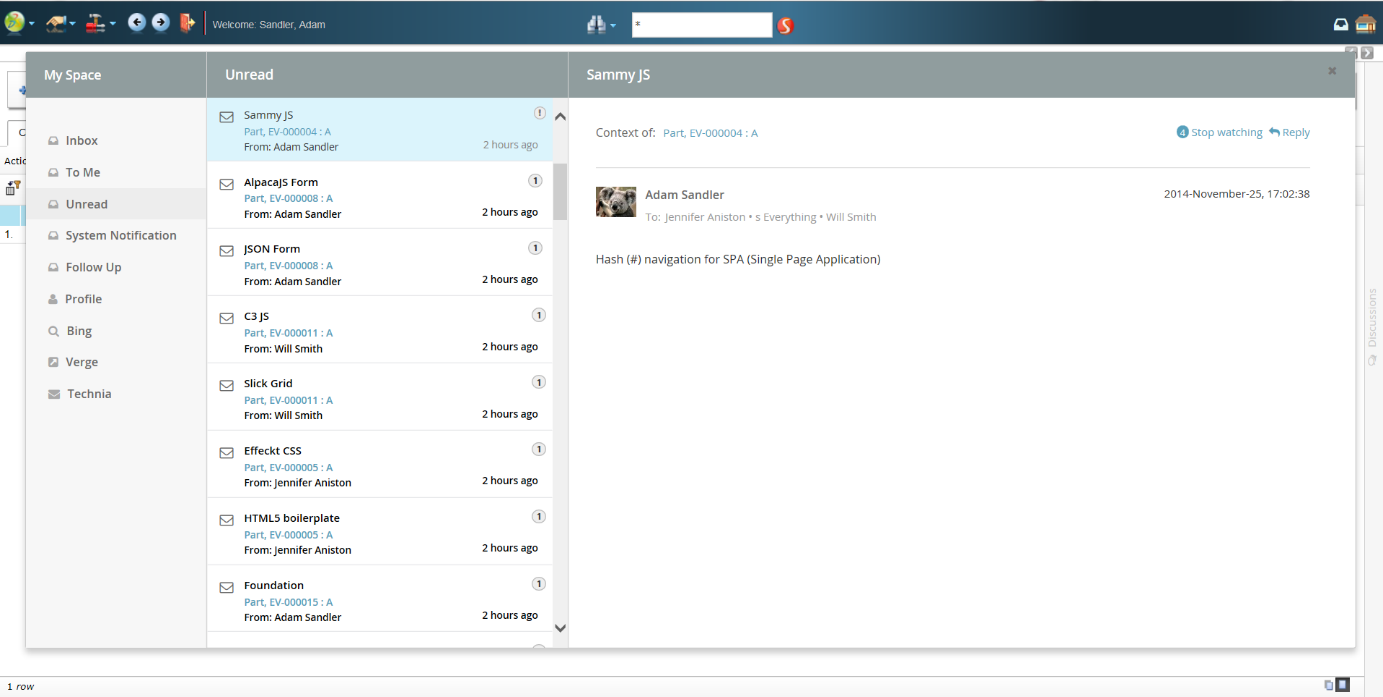Screen dimensions: 1383x697
Task: Click the back navigation arrow icon
Action: pos(136,23)
